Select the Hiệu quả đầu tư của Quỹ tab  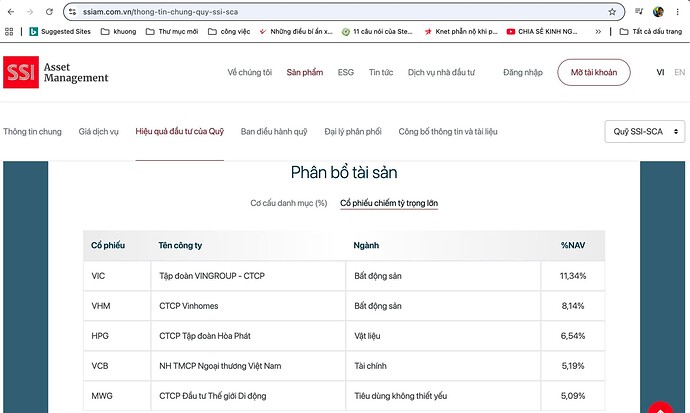pos(180,132)
